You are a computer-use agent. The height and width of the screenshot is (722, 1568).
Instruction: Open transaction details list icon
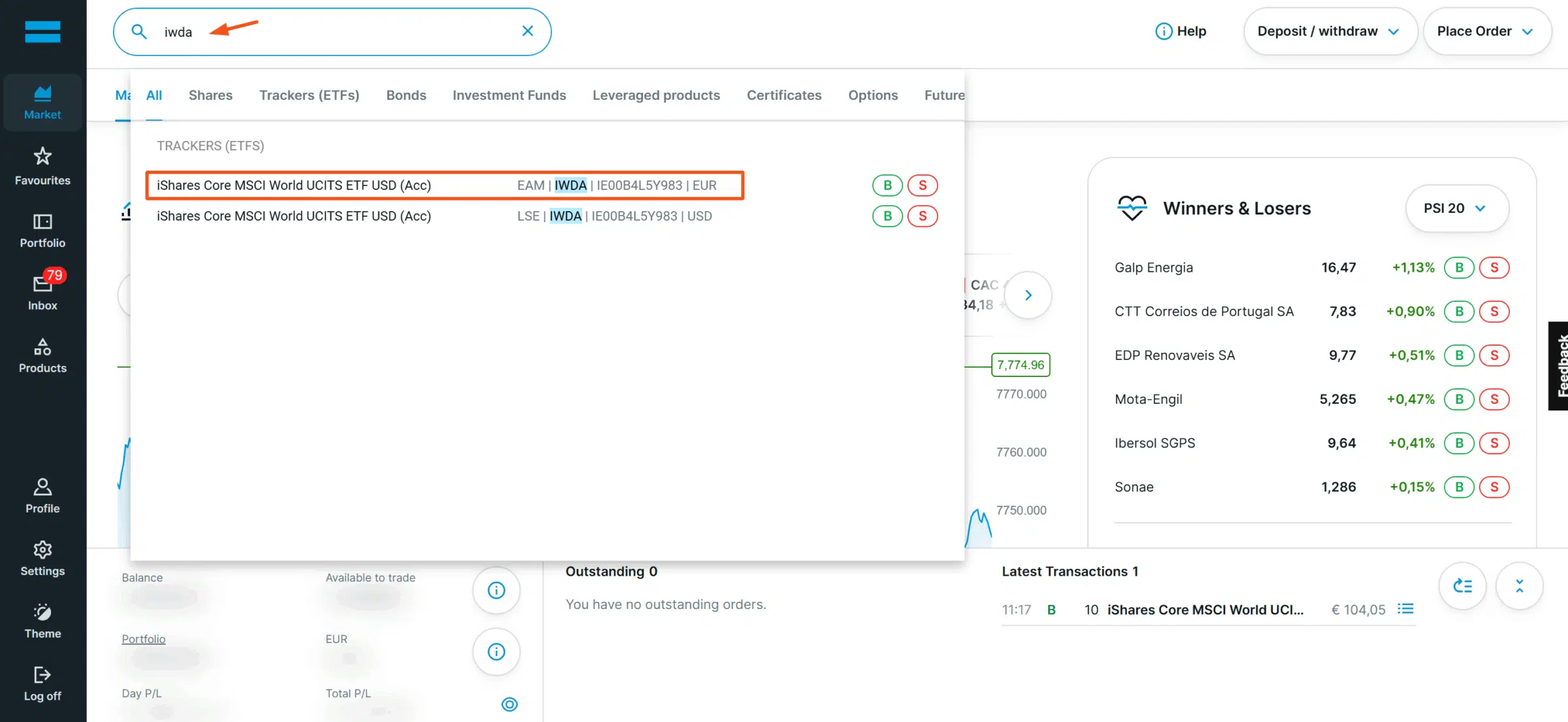point(1405,609)
